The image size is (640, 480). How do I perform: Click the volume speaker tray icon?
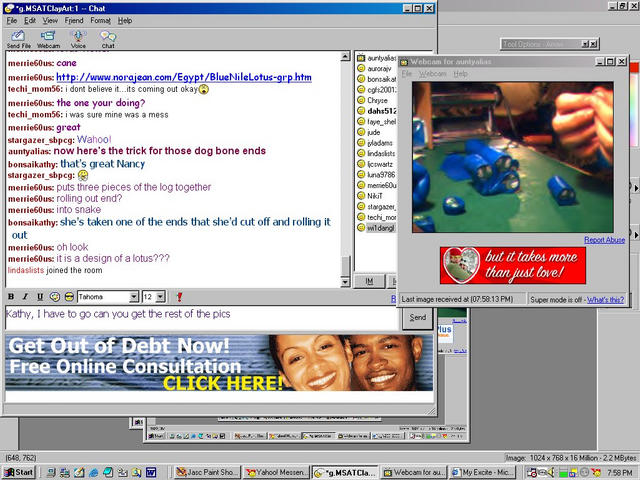pos(551,472)
